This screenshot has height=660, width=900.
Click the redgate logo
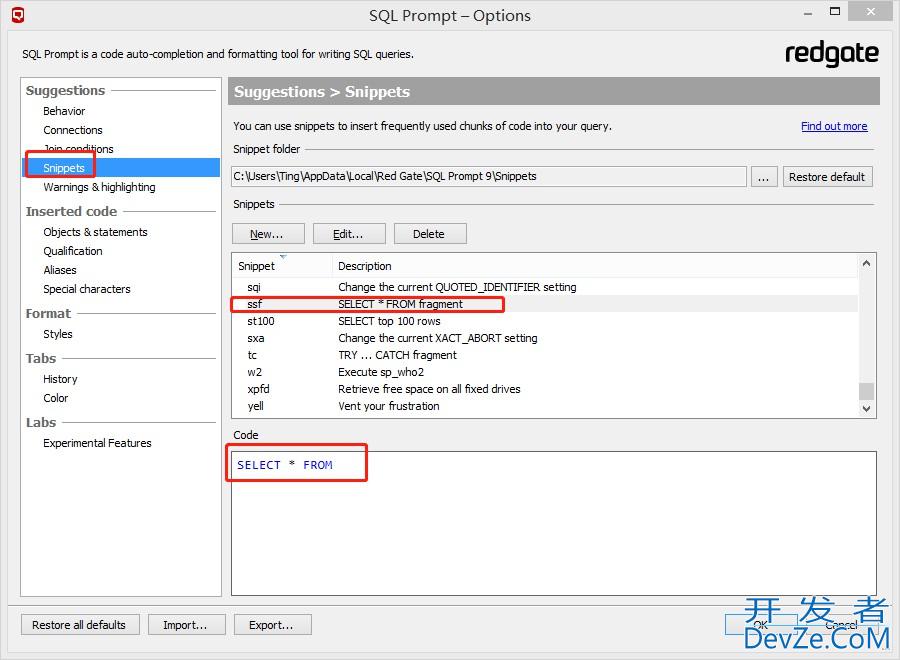(x=832, y=55)
